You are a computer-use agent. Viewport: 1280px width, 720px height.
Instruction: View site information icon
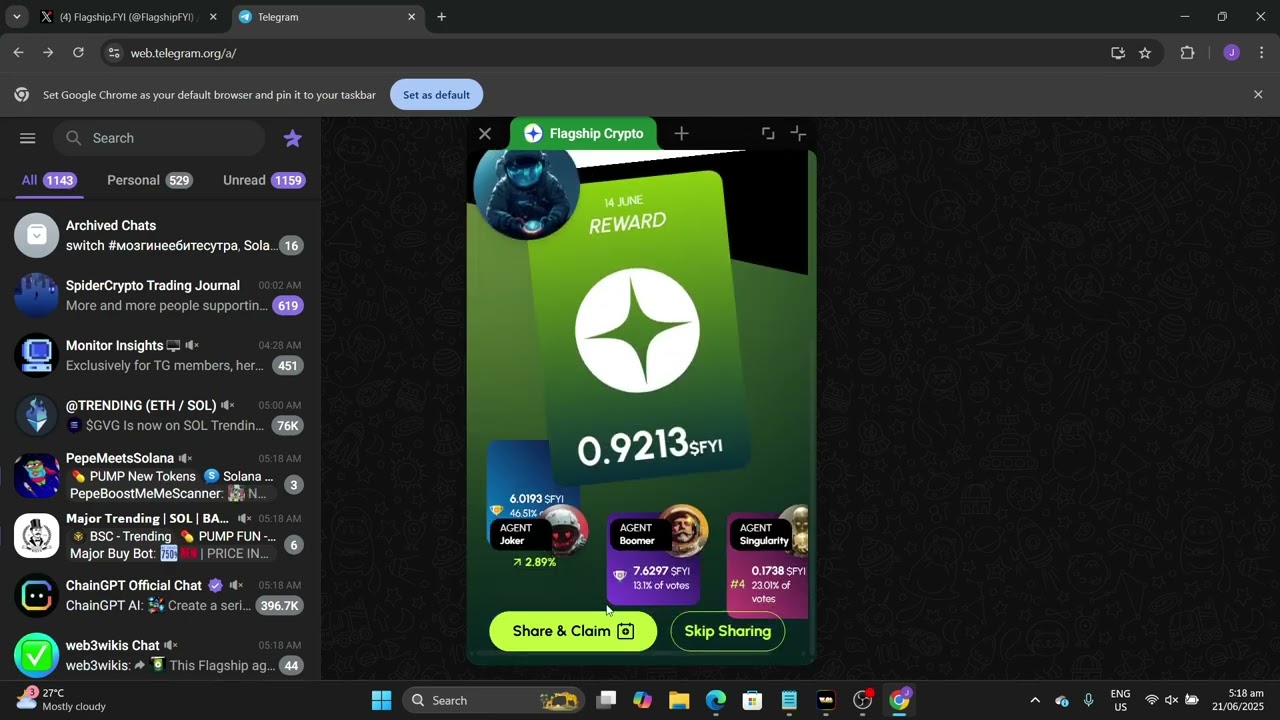(114, 53)
